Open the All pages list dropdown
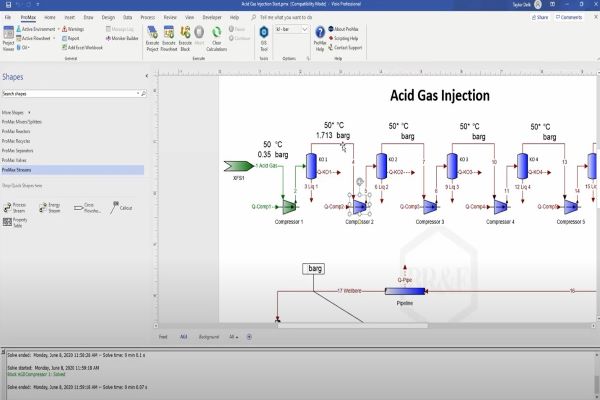The height and width of the screenshot is (400, 600). click(x=233, y=337)
